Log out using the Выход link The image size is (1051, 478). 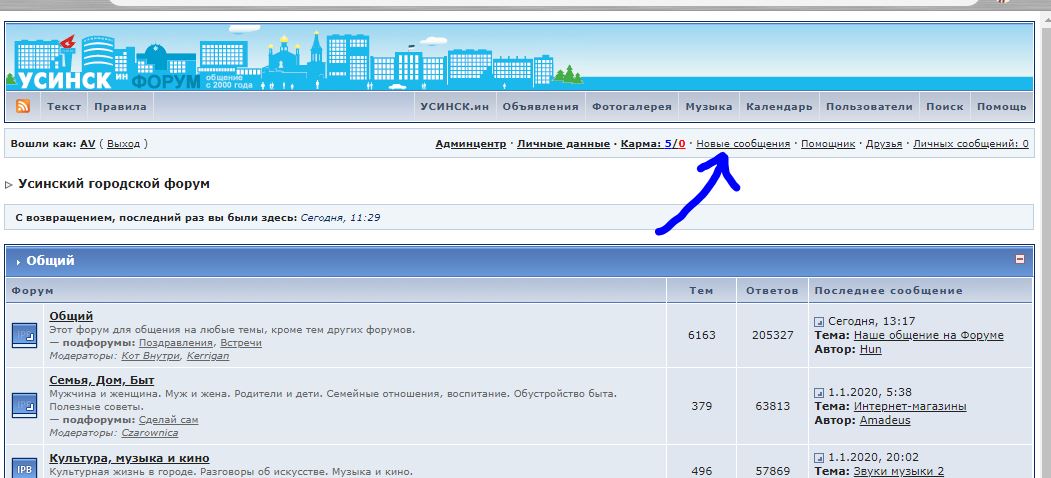pyautogui.click(x=123, y=144)
